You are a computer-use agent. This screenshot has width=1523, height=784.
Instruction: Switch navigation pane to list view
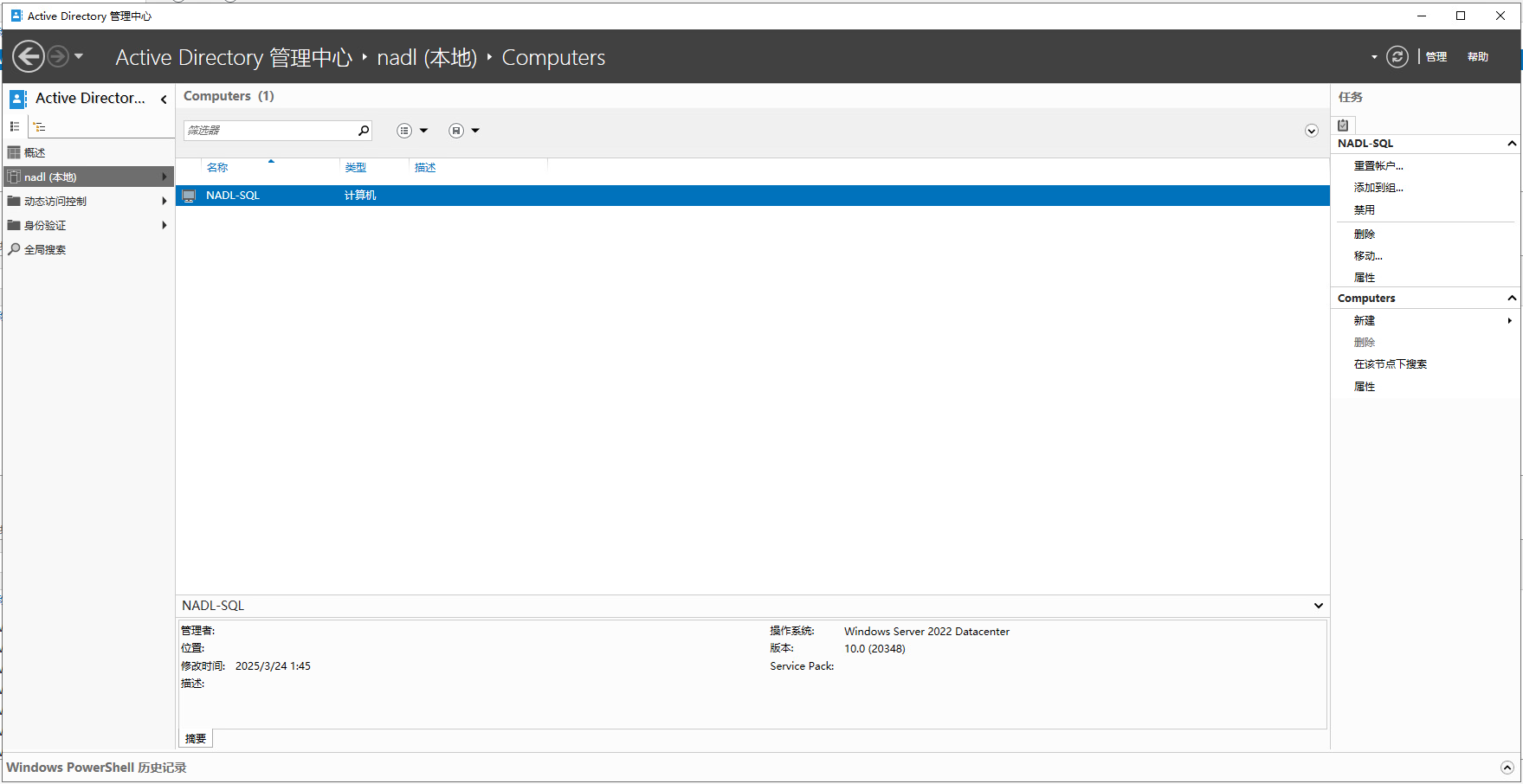(x=15, y=126)
